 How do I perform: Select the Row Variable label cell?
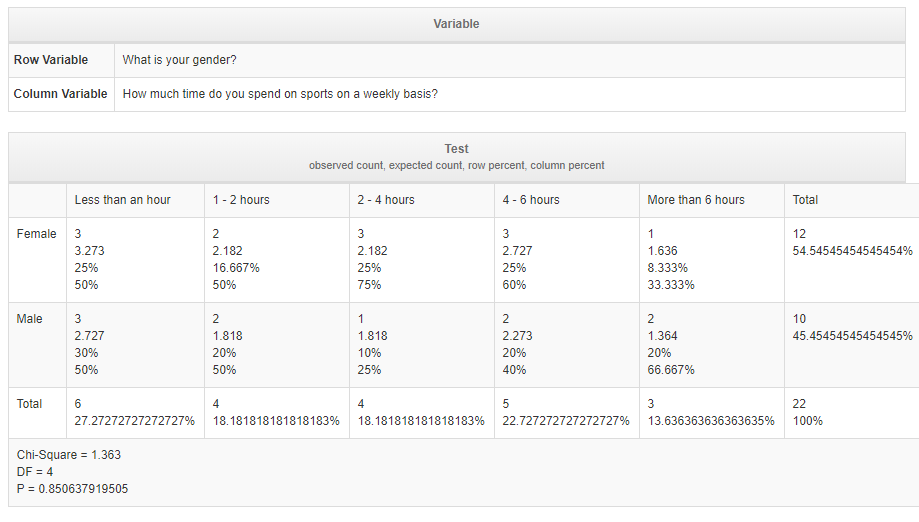click(62, 60)
